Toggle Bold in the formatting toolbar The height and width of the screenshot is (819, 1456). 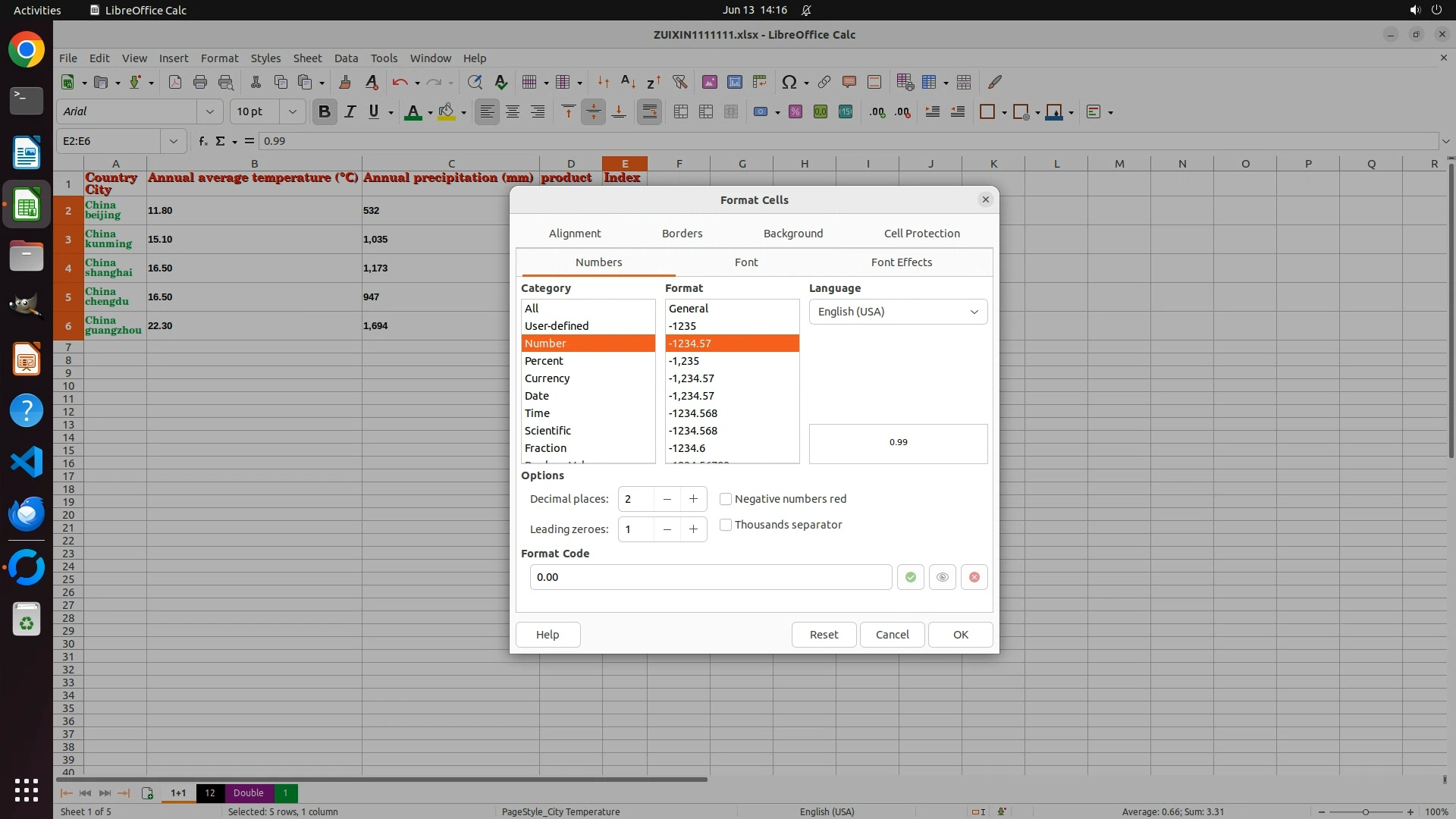pyautogui.click(x=325, y=112)
